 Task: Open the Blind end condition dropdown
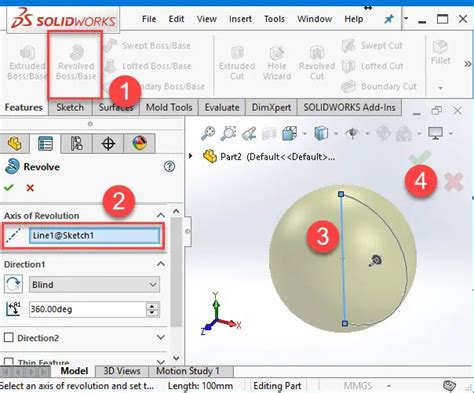[x=94, y=284]
